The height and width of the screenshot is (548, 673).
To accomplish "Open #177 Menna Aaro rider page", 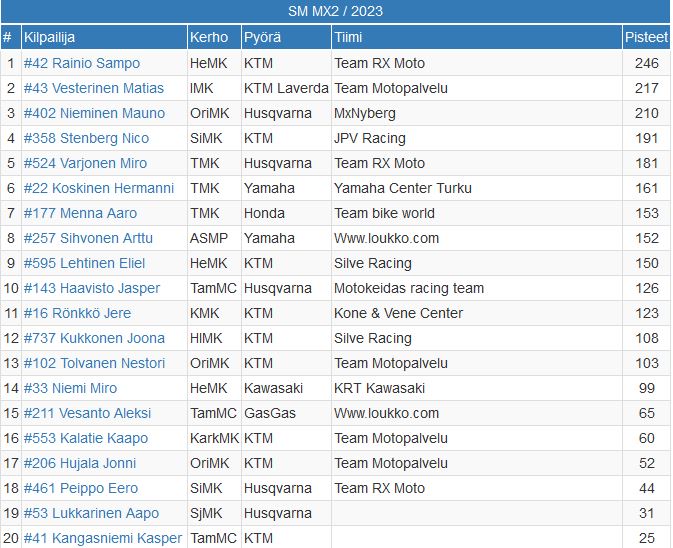I will (80, 213).
